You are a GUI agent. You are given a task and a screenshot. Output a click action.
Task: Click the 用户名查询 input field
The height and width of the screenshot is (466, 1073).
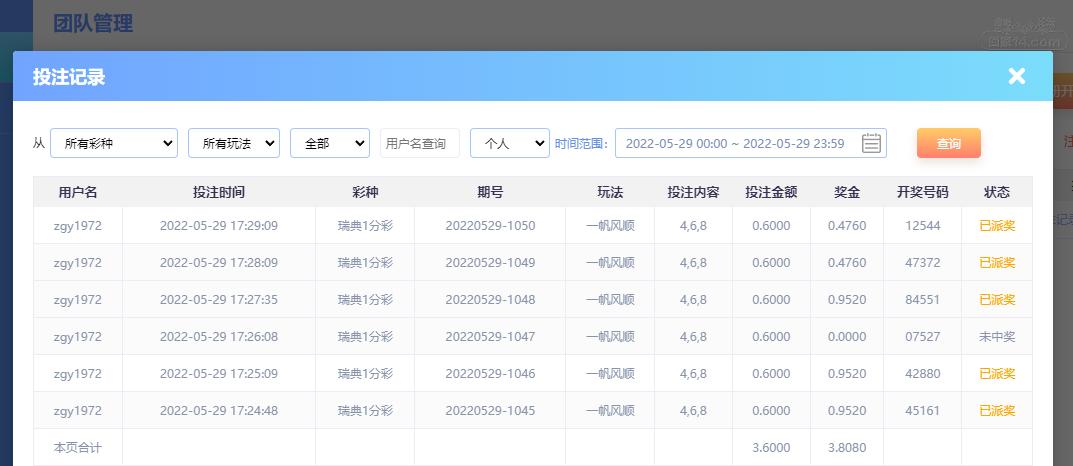pyautogui.click(x=419, y=143)
